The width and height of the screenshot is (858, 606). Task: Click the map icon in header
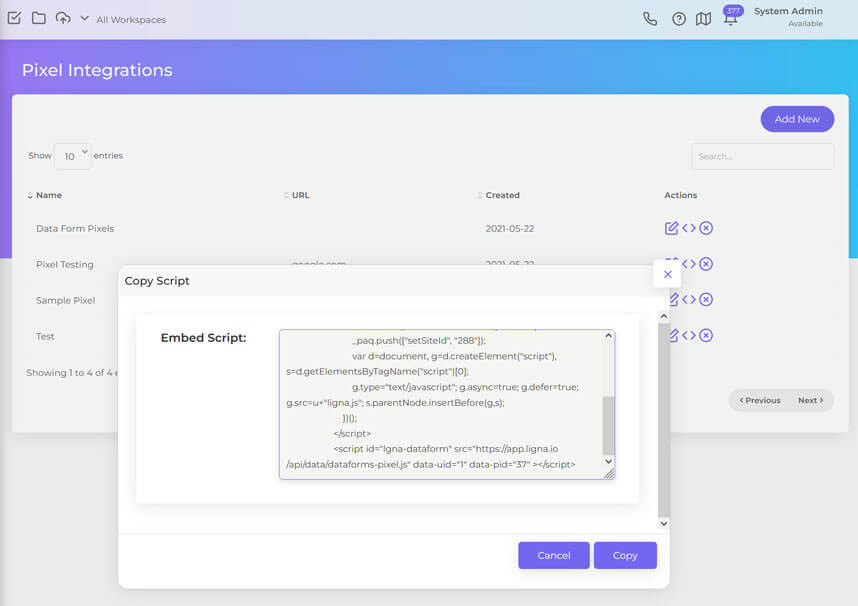coord(704,19)
